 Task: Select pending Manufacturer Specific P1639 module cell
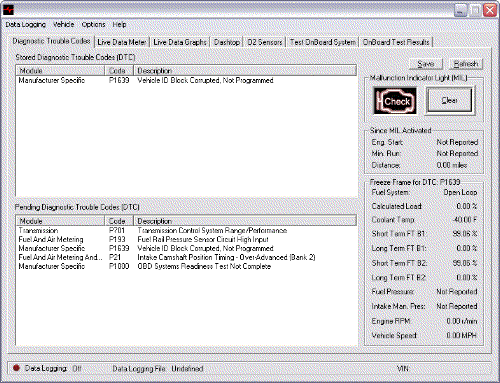pyautogui.click(x=52, y=248)
